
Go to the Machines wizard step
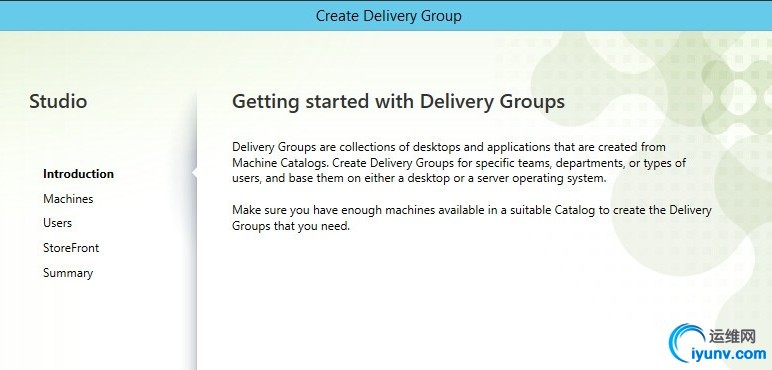tap(68, 199)
